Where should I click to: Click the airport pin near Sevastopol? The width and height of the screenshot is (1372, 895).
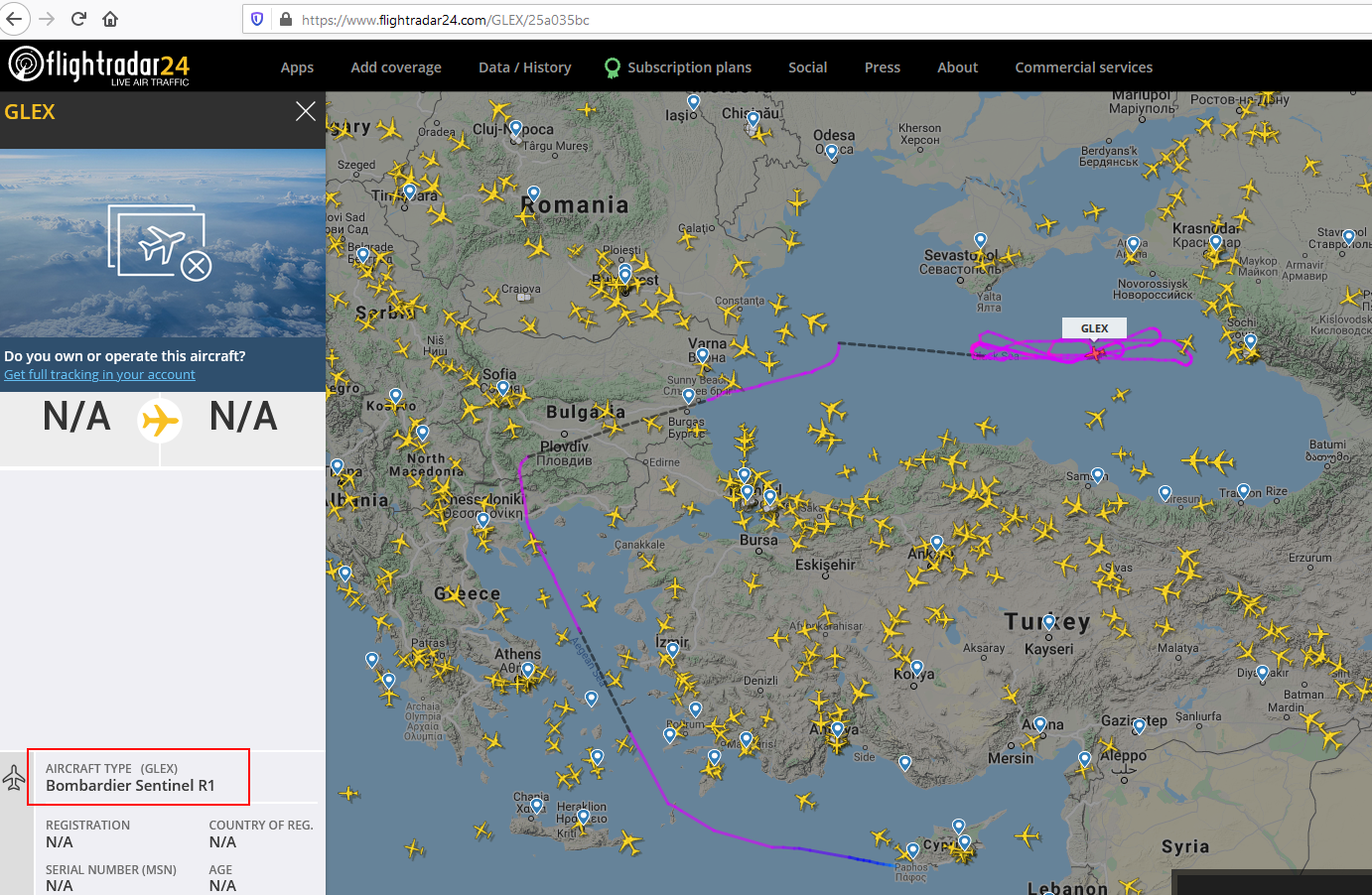[981, 240]
